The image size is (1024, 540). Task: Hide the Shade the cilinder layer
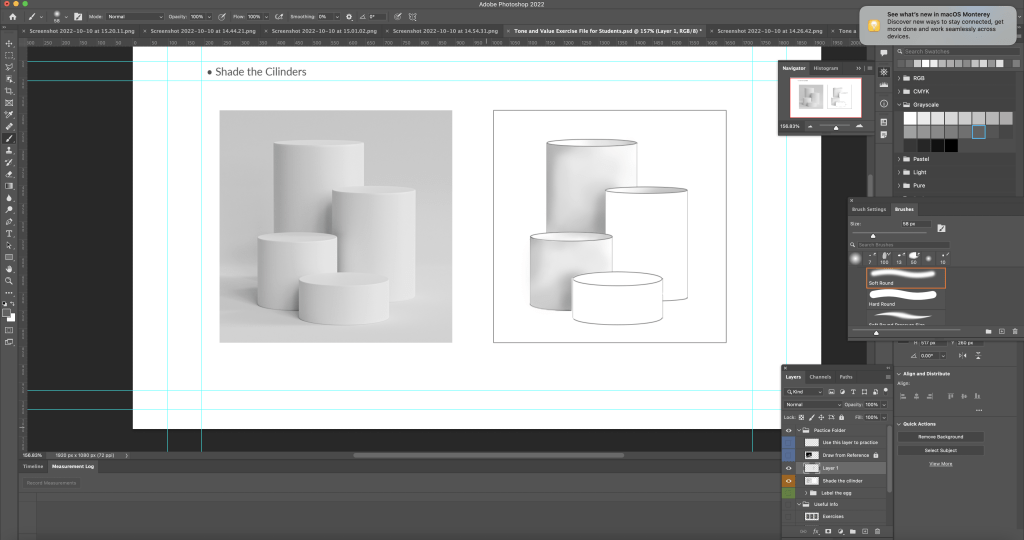point(788,481)
